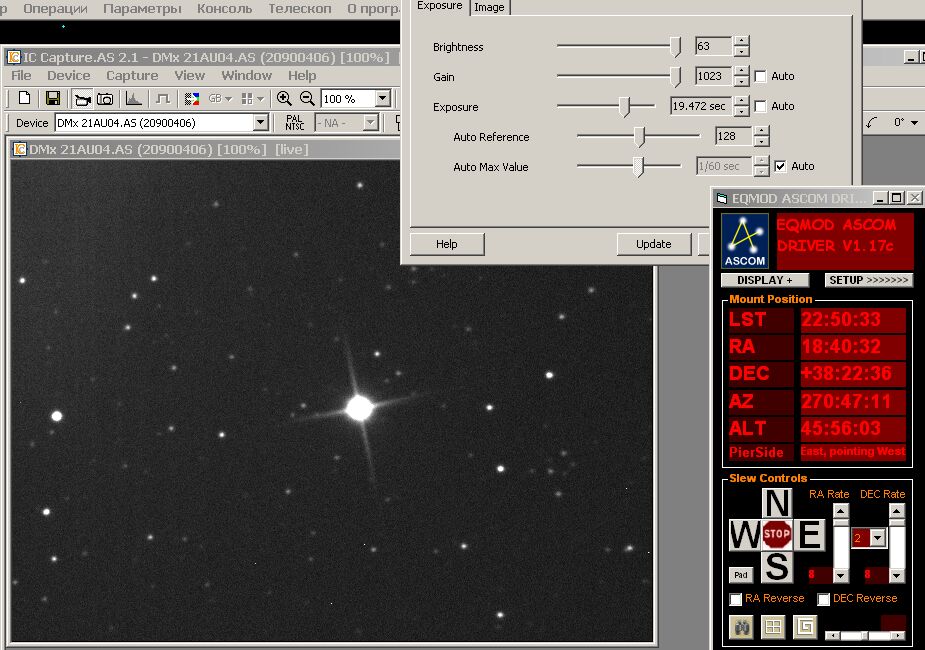The height and width of the screenshot is (650, 925).
Task: Click the zoom in magnifier icon
Action: [284, 98]
